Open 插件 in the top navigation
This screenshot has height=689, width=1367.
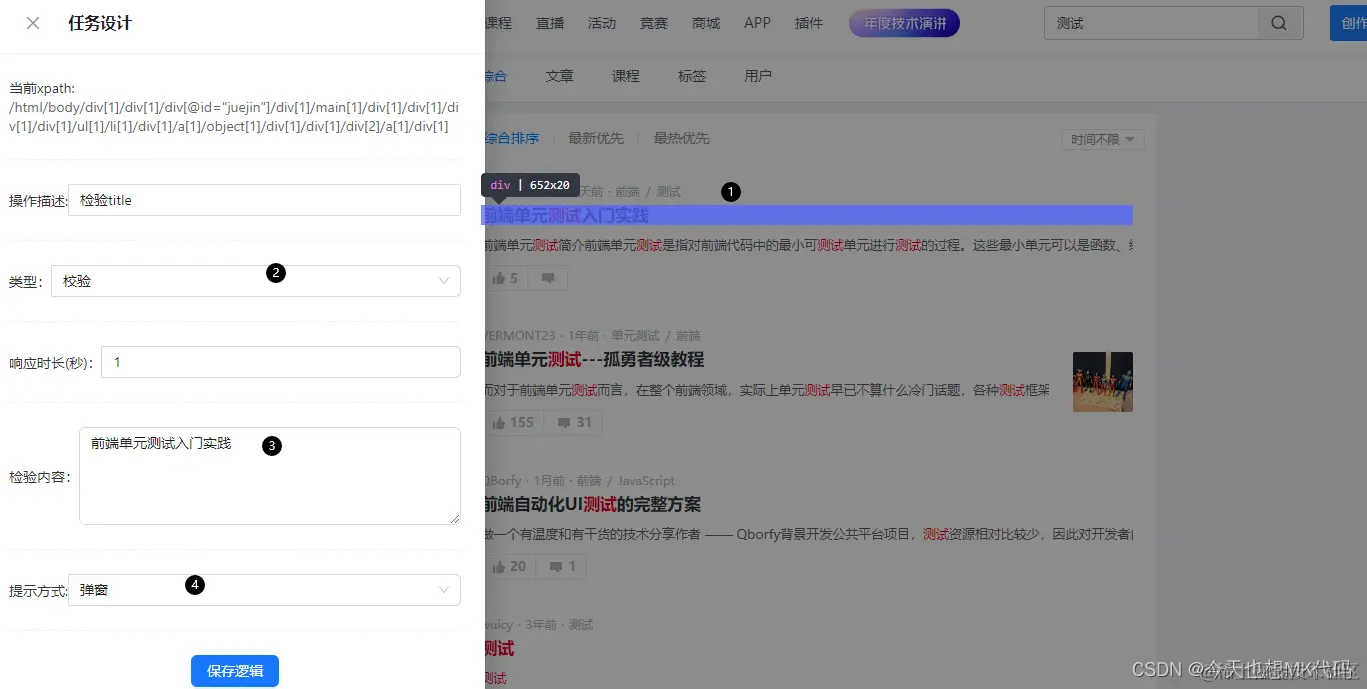(x=808, y=22)
